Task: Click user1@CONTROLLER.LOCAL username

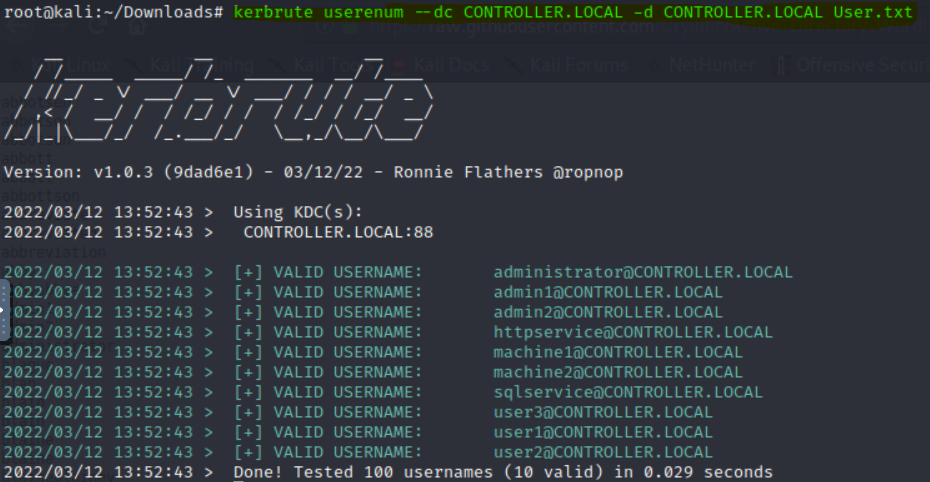Action: click(603, 432)
